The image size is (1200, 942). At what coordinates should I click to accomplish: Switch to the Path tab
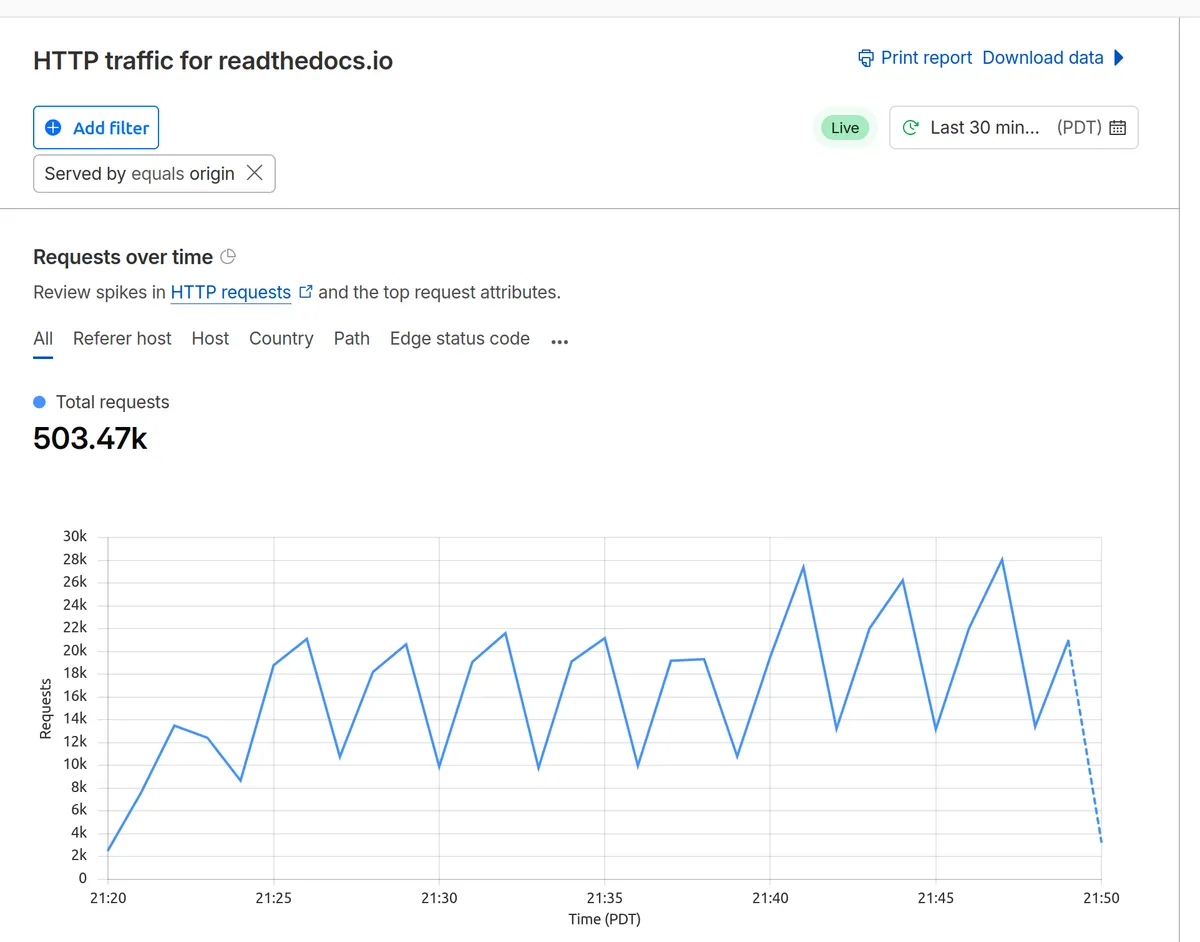(352, 339)
